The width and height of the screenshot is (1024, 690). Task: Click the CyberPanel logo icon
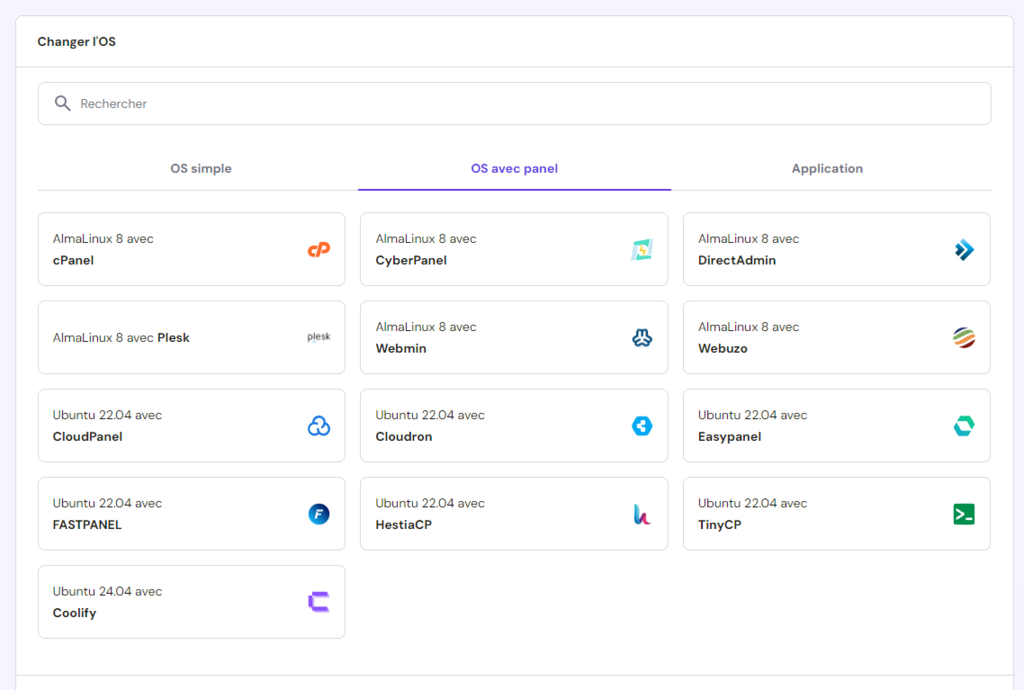pos(640,250)
